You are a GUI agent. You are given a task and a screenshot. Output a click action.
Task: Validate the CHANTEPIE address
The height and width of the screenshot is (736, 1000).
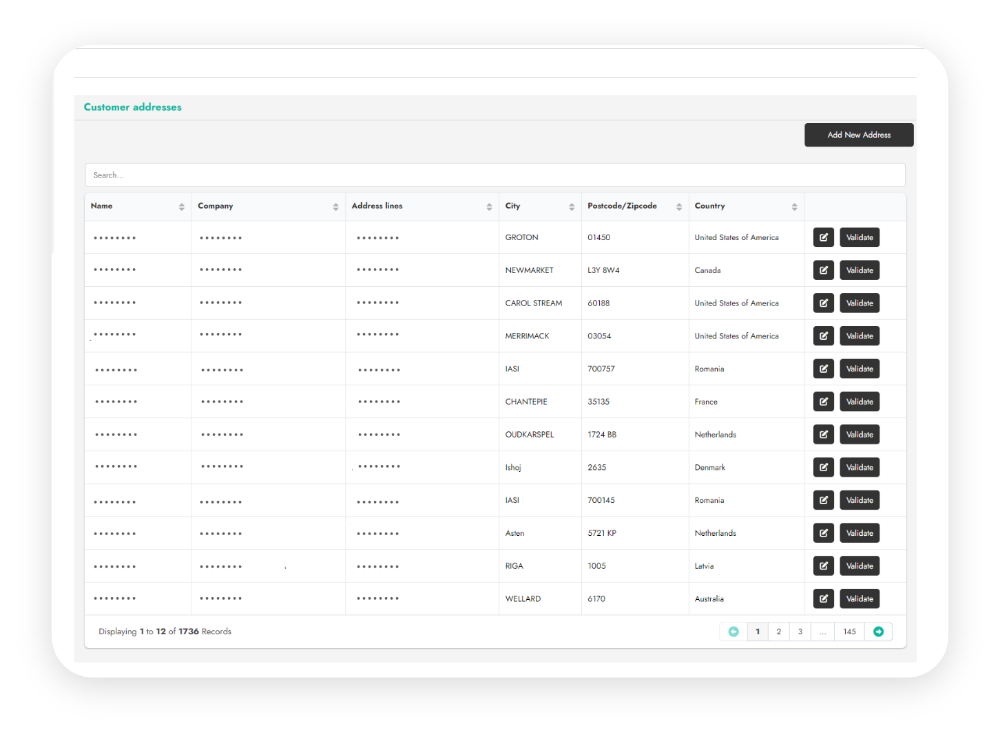coord(860,402)
